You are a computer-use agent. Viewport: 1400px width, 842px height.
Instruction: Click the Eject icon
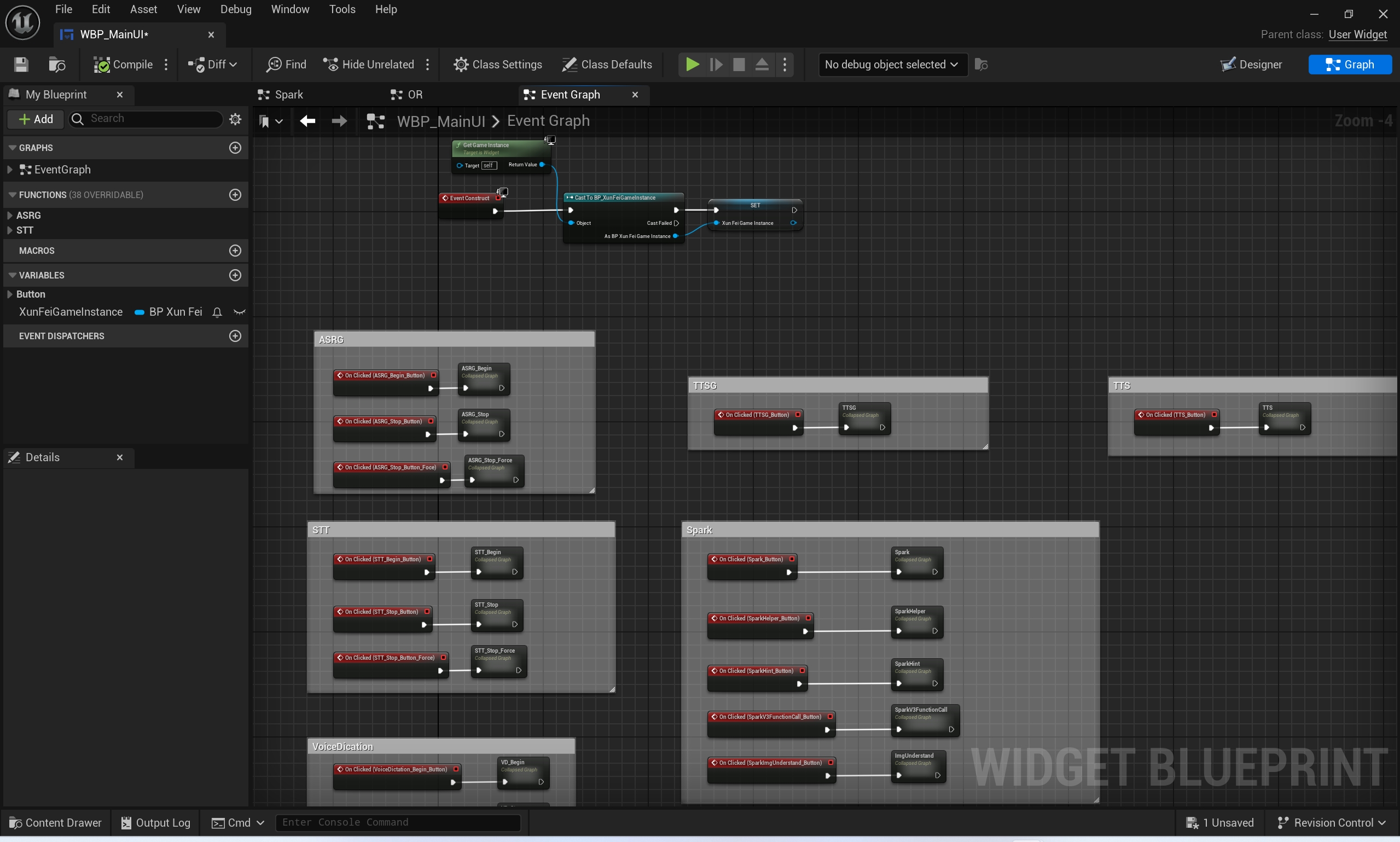tap(762, 65)
